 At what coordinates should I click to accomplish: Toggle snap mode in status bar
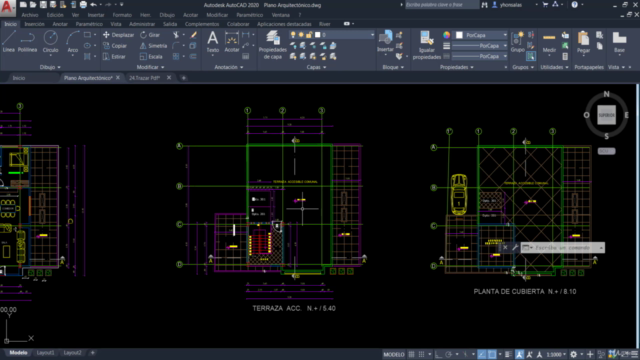[422, 354]
